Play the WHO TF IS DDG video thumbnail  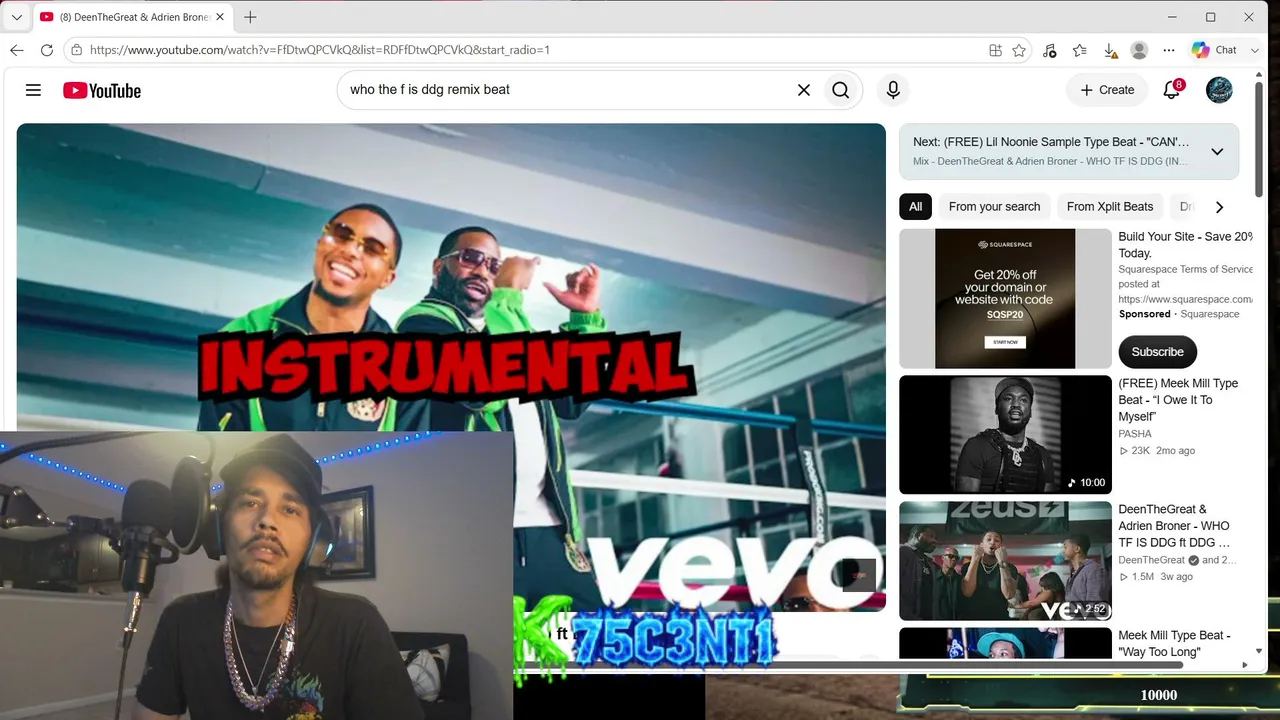pos(1005,561)
